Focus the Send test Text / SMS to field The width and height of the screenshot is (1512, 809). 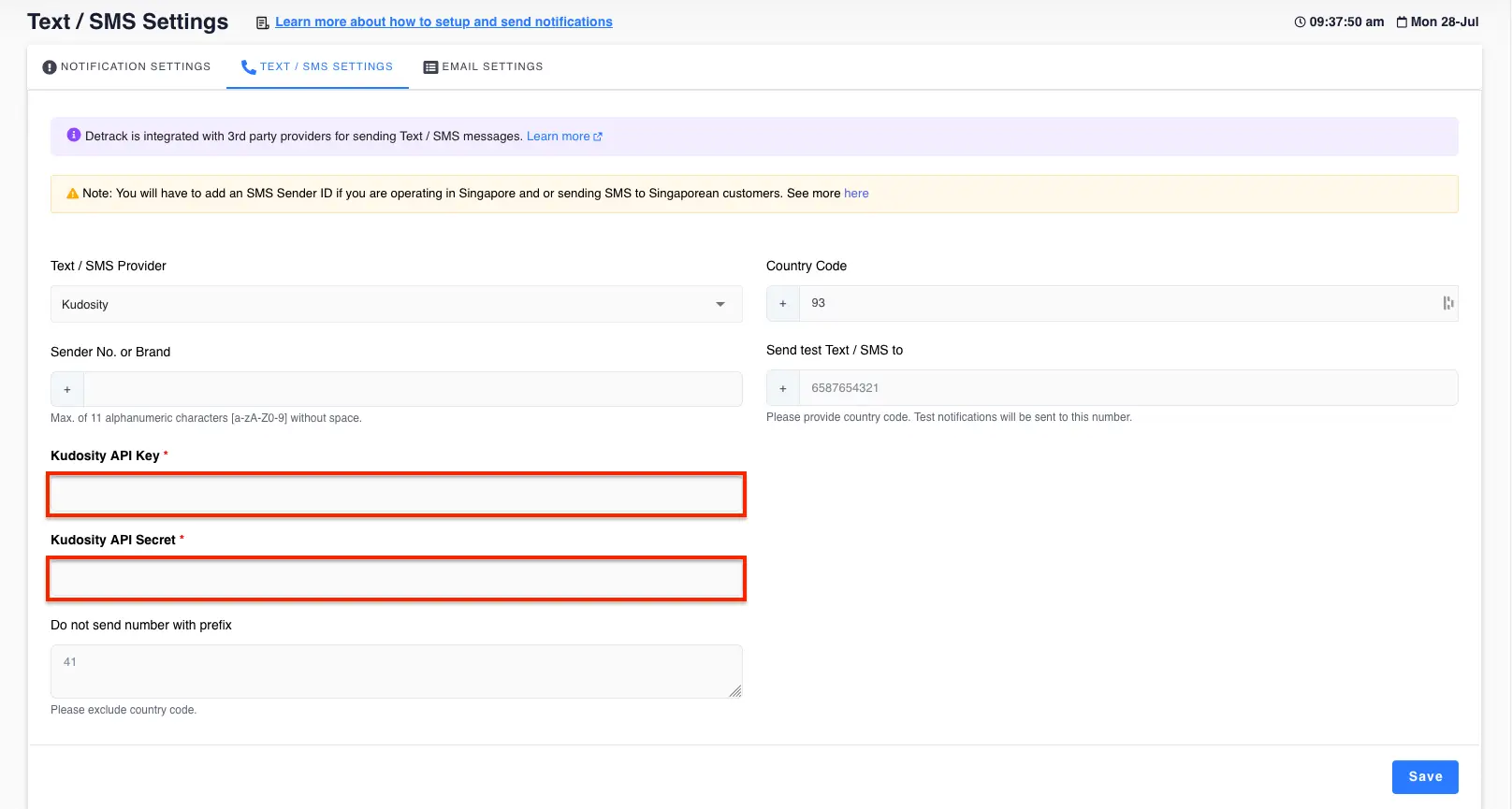(x=1128, y=387)
